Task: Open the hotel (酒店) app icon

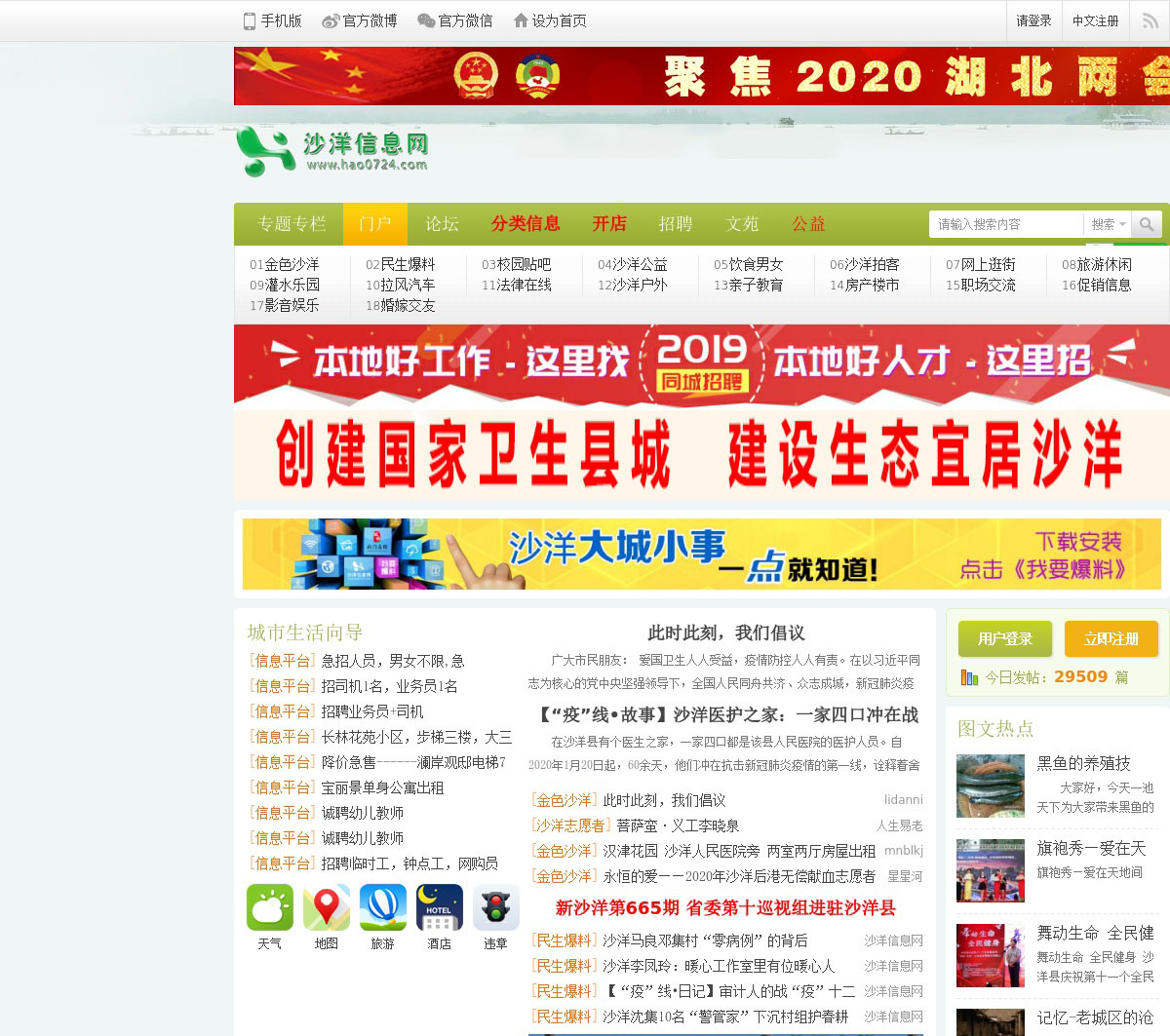Action: [440, 908]
